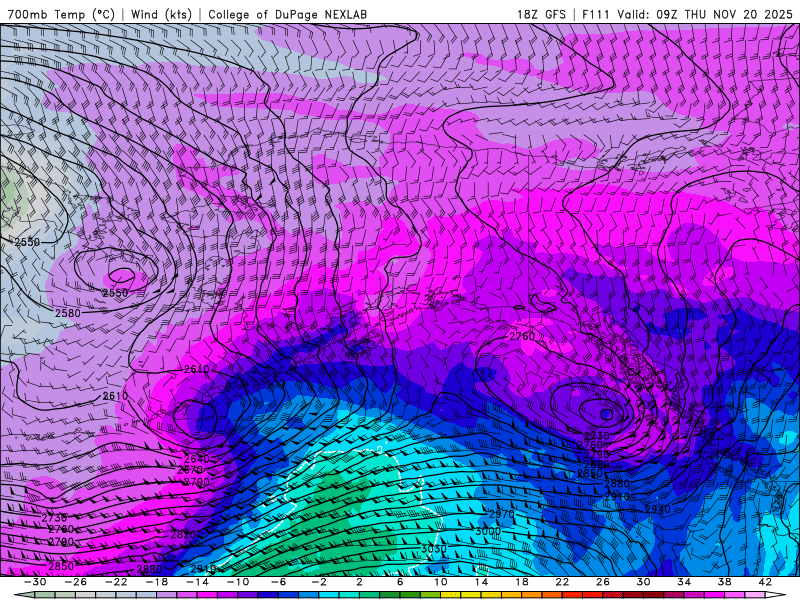
Task: Click the 2580 contour label
Action: 68,313
